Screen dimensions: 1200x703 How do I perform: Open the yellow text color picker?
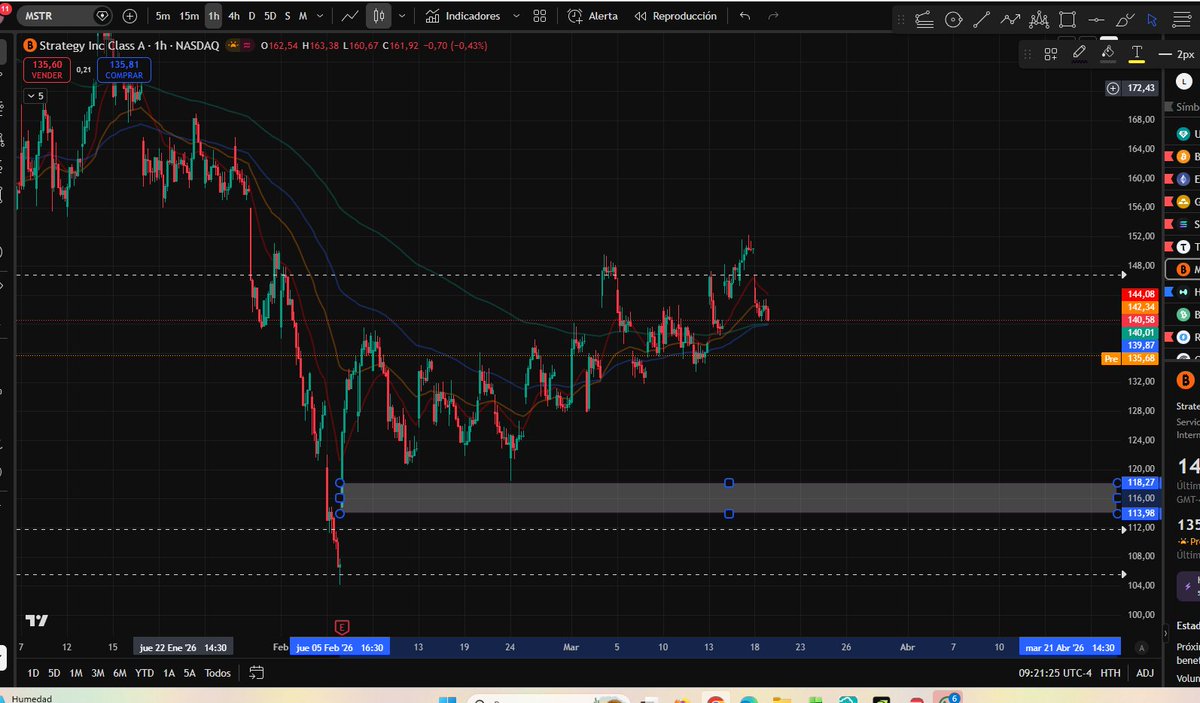point(1137,54)
